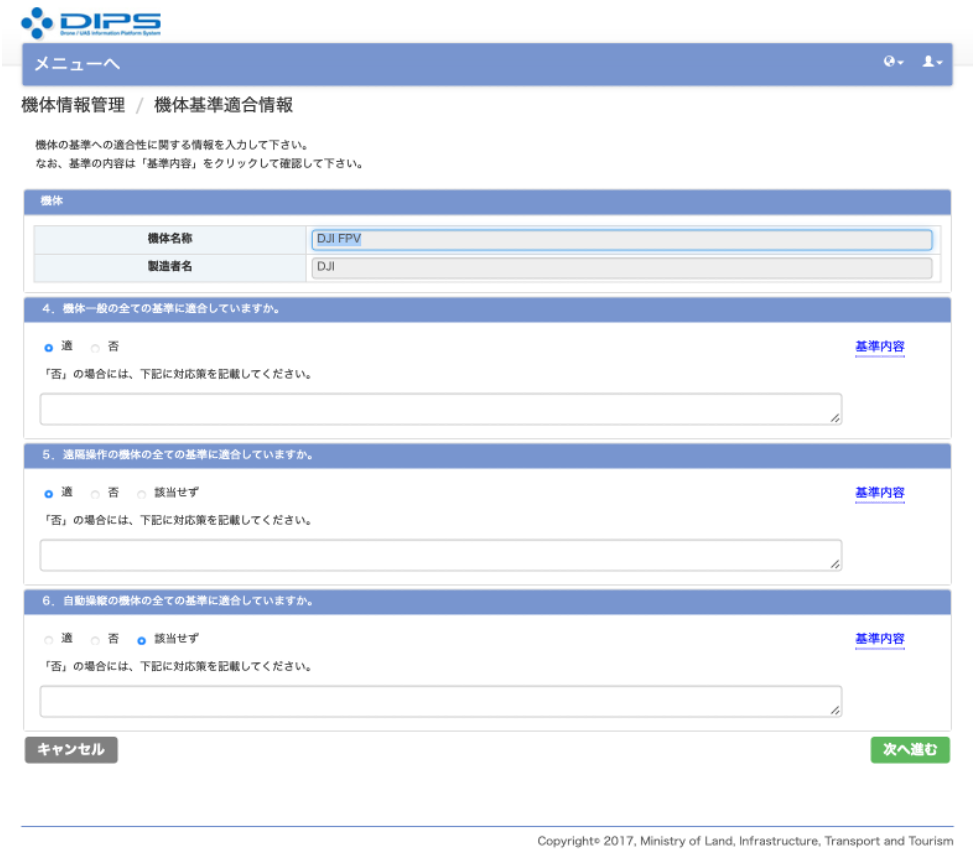The height and width of the screenshot is (864, 974).
Task: Click the 機体名称 field containing DJI FPV
Action: coord(621,240)
